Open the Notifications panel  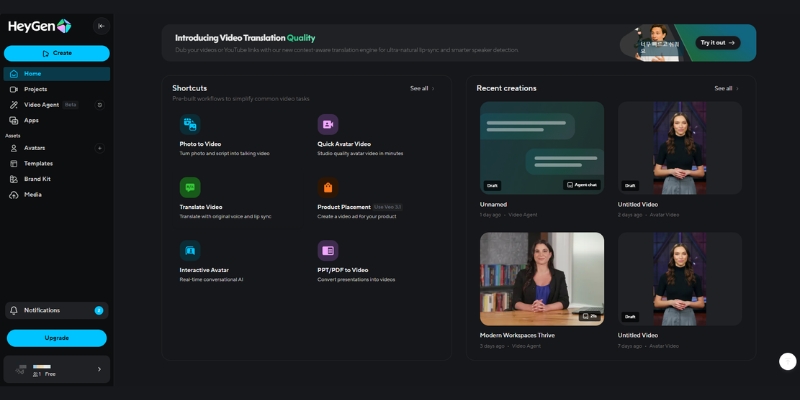[57, 310]
